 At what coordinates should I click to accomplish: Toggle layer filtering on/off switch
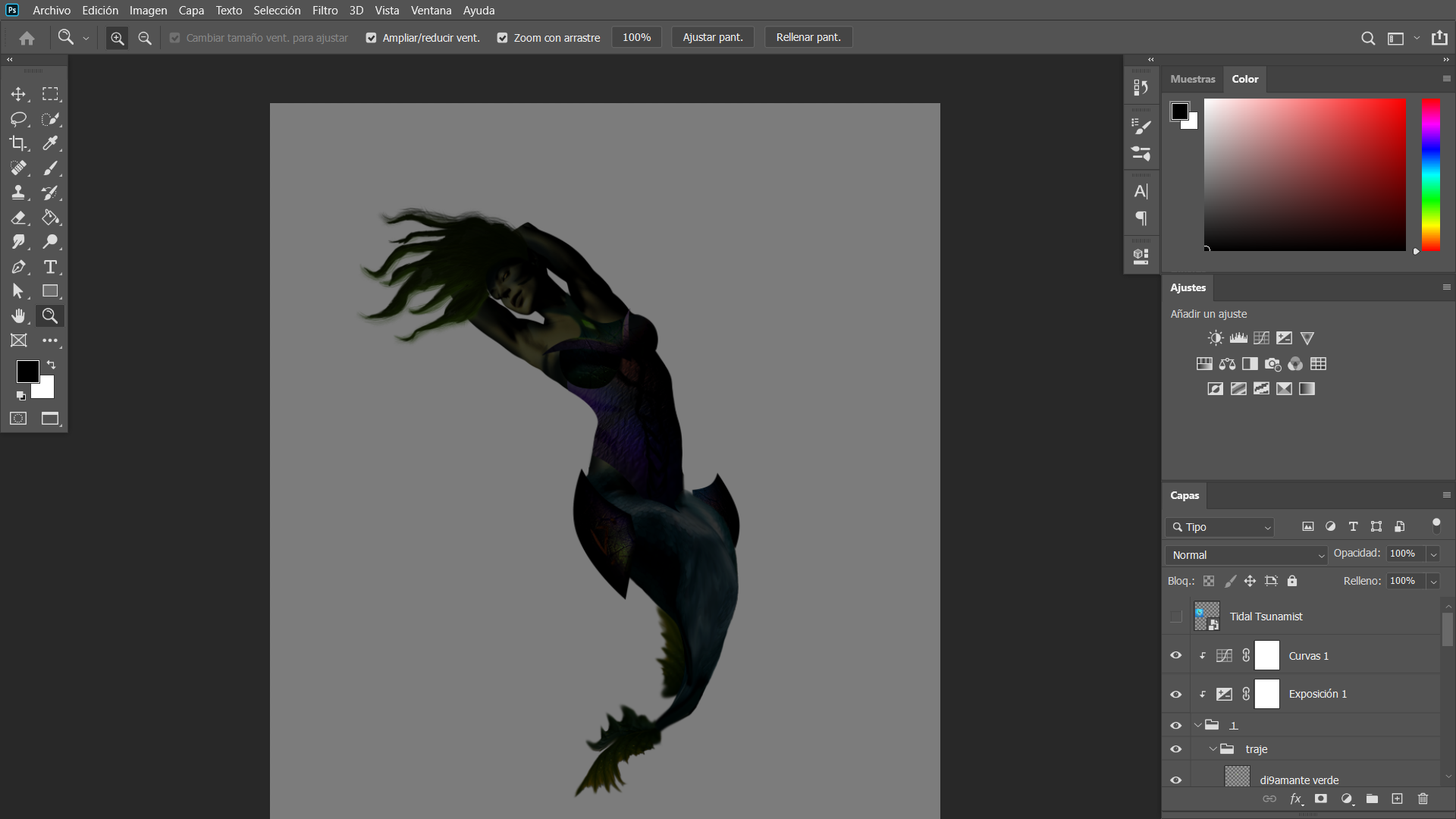(x=1436, y=526)
